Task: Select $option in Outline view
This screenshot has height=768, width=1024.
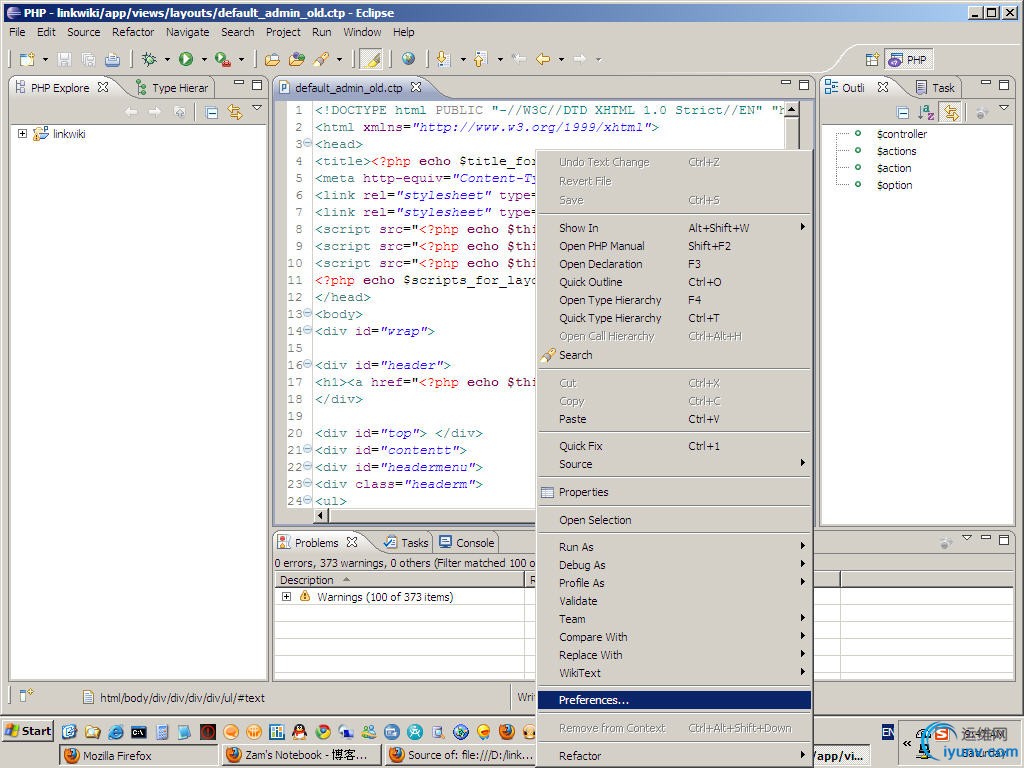Action: coord(894,185)
